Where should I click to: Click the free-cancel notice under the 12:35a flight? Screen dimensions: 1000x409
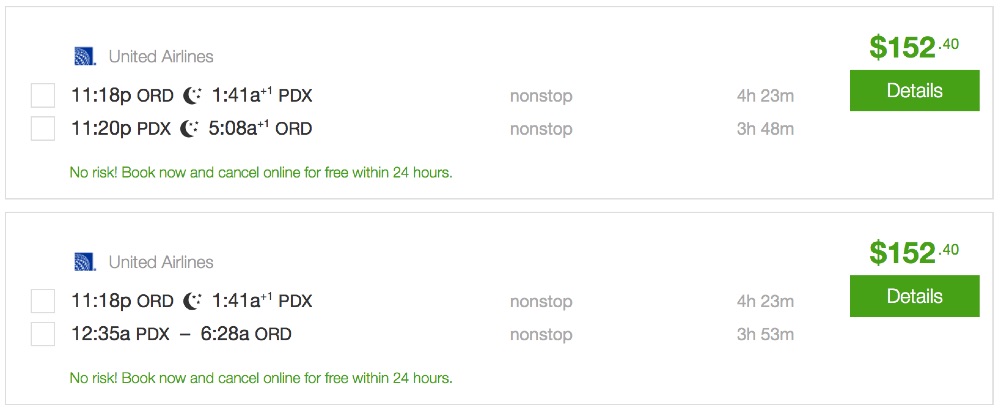261,378
